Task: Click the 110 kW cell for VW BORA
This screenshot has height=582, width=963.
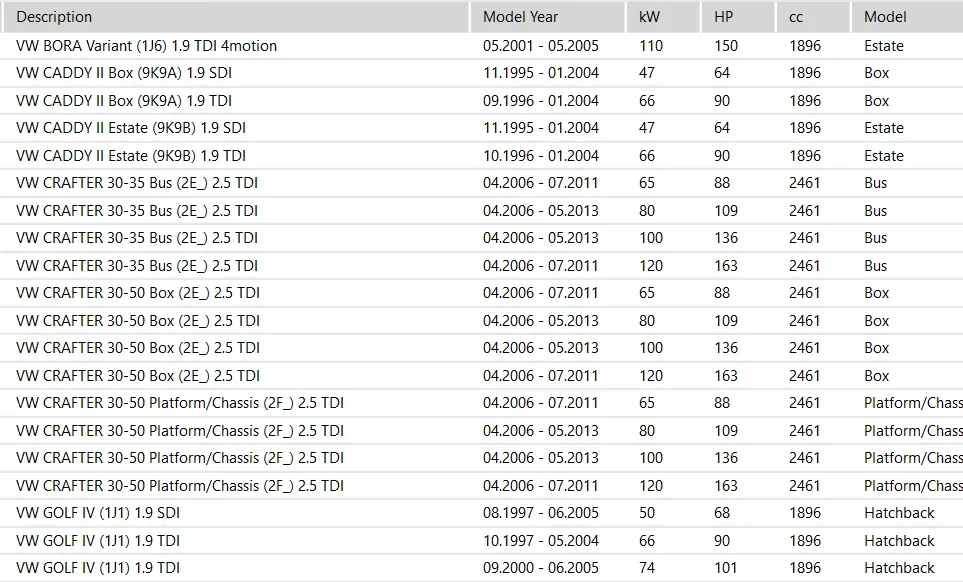Action: pyautogui.click(x=651, y=46)
